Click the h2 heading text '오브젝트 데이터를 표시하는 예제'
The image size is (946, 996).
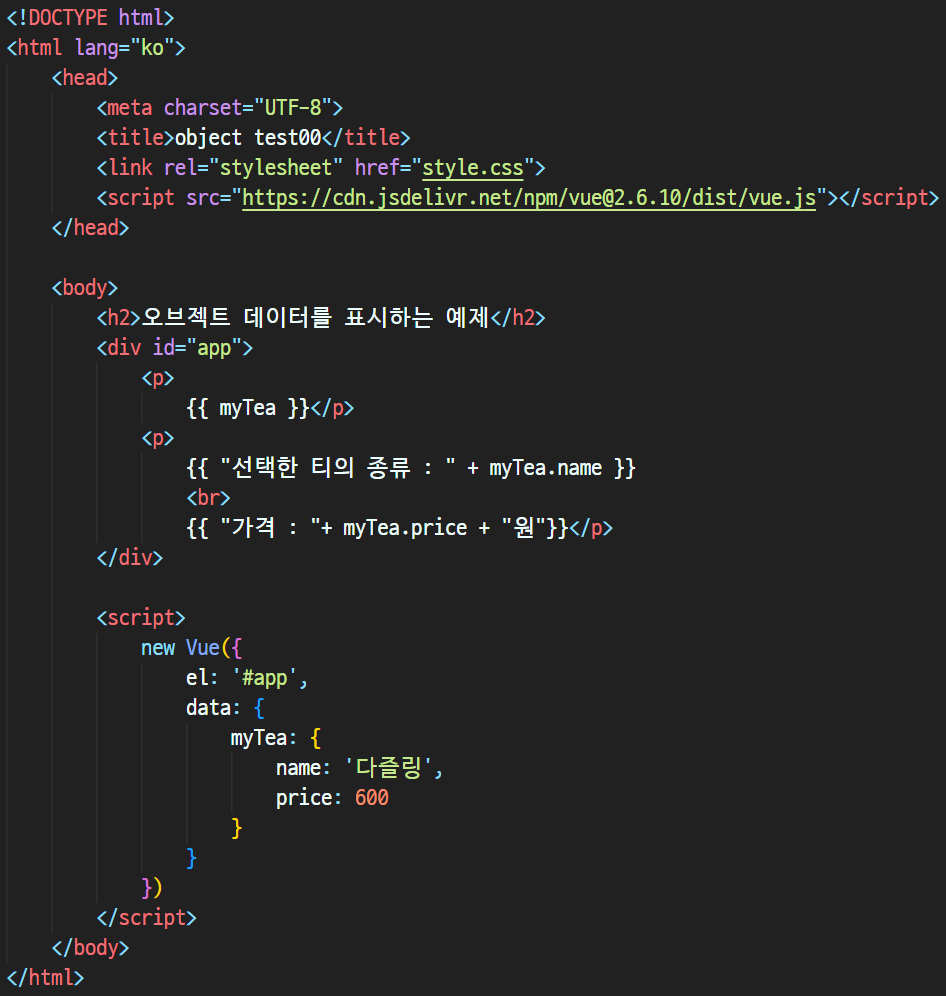click(315, 318)
